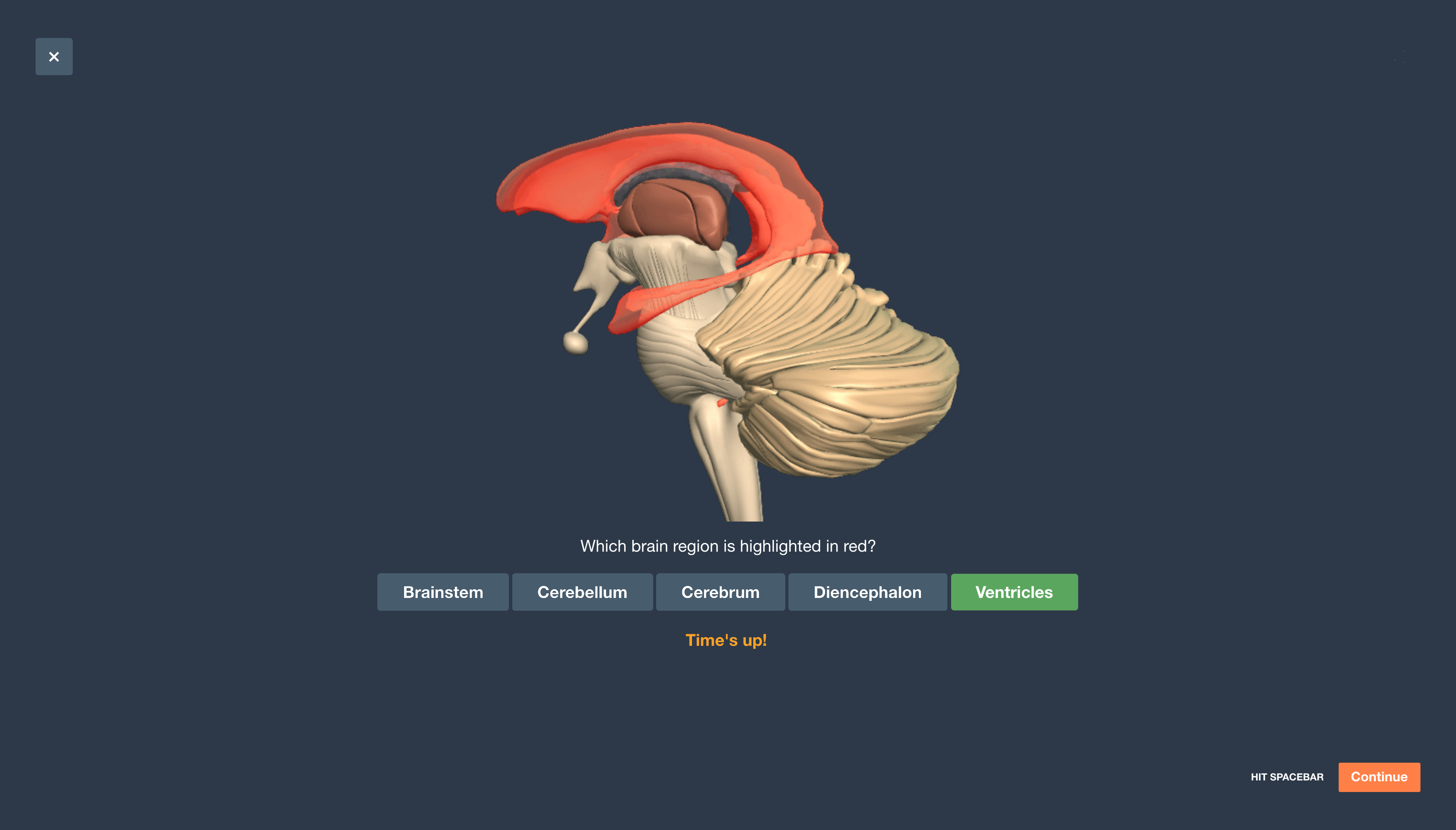
Task: Click the HIT SPACEBAR hint label
Action: coord(1287,777)
